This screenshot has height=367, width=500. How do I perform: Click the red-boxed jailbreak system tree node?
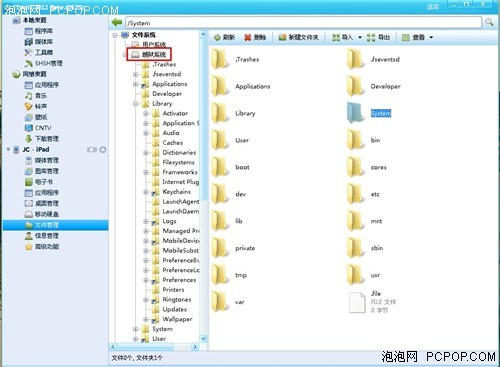(x=149, y=54)
